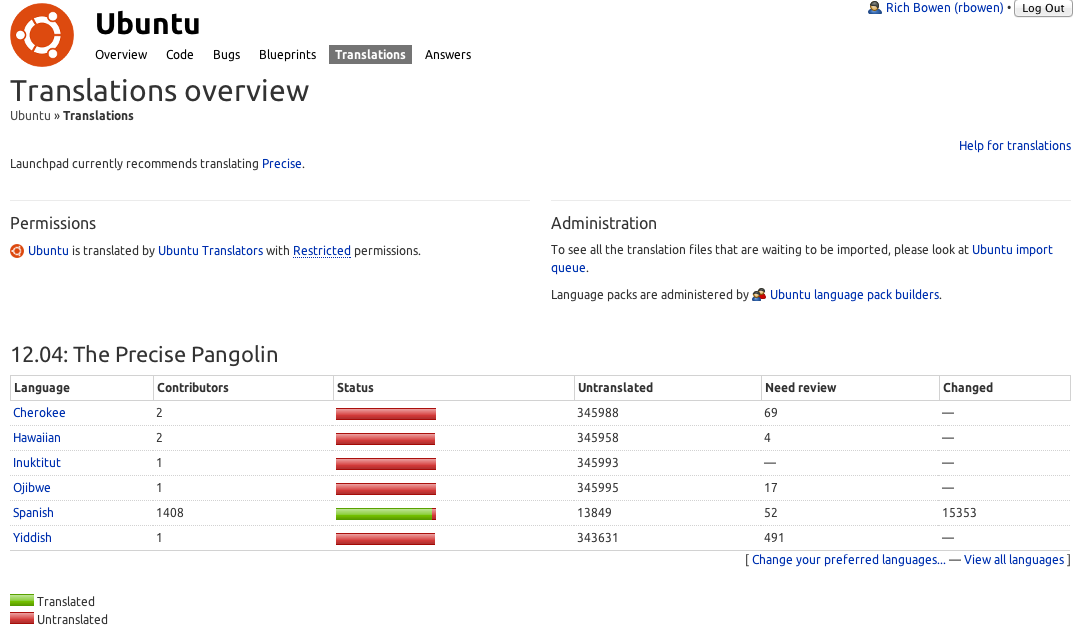Image resolution: width=1084 pixels, height=642 pixels.
Task: Go to the Blueprints tab
Action: click(287, 55)
